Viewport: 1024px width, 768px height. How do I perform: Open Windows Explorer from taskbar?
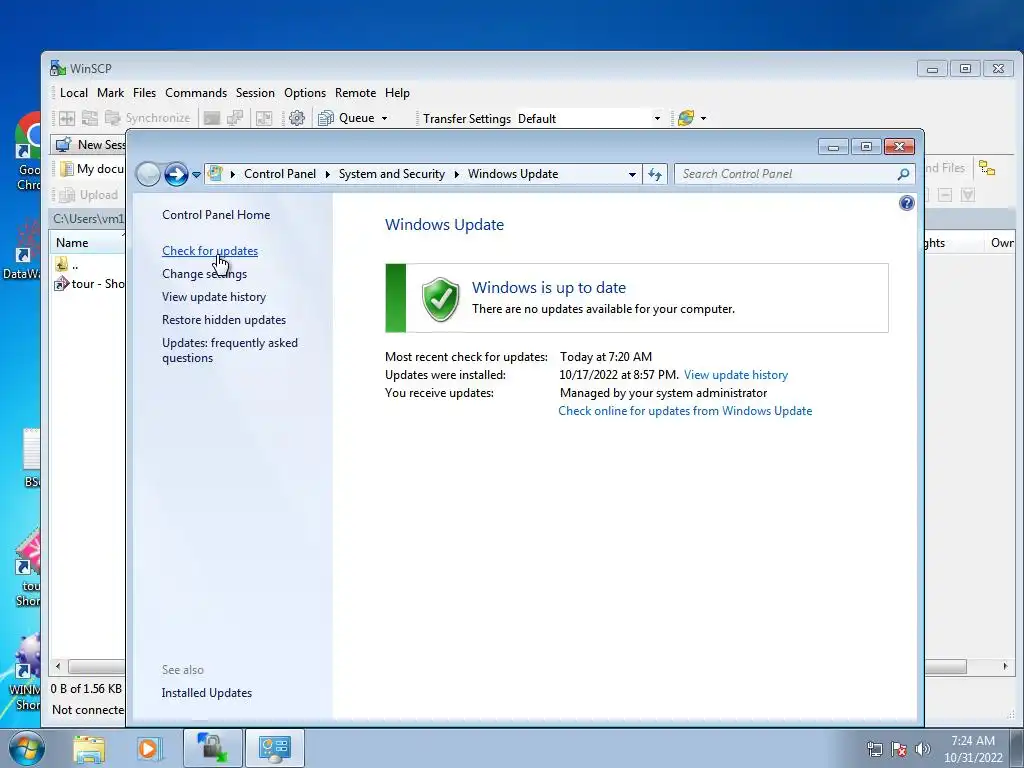point(89,748)
